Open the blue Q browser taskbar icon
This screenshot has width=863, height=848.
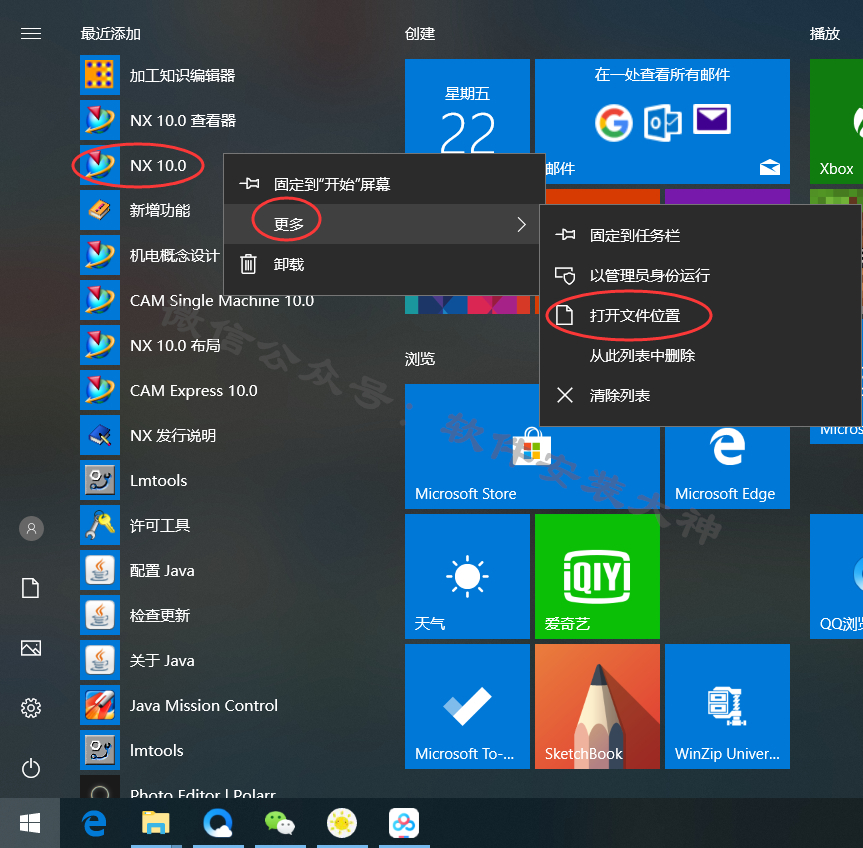(x=218, y=823)
